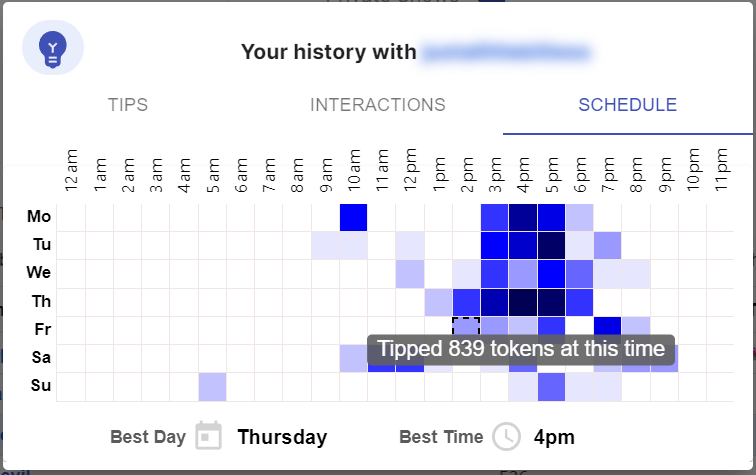Image resolution: width=756 pixels, height=475 pixels.
Task: Click the Best Time clock icon
Action: (508, 437)
